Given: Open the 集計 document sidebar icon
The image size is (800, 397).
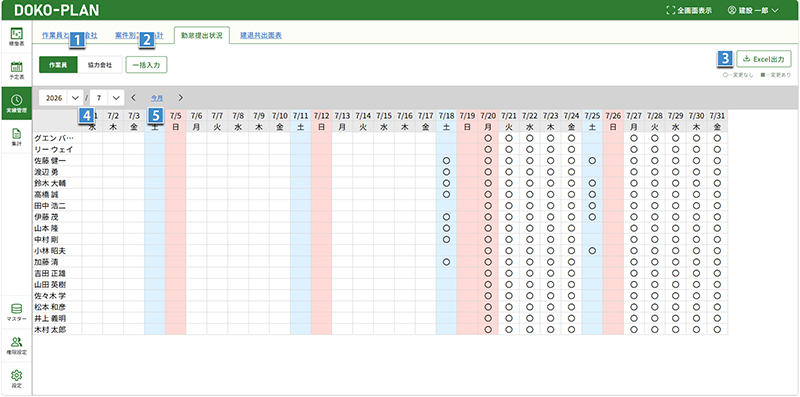Looking at the screenshot, I should point(16,137).
